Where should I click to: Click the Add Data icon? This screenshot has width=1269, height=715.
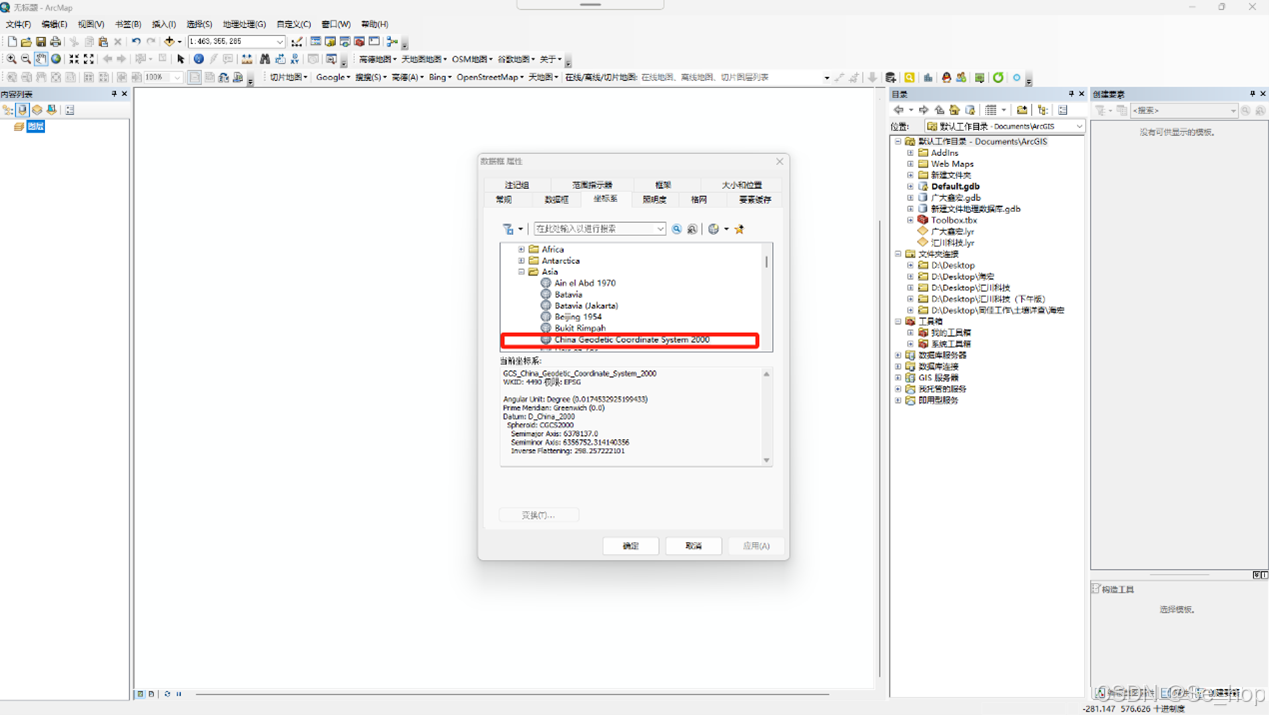tap(169, 42)
